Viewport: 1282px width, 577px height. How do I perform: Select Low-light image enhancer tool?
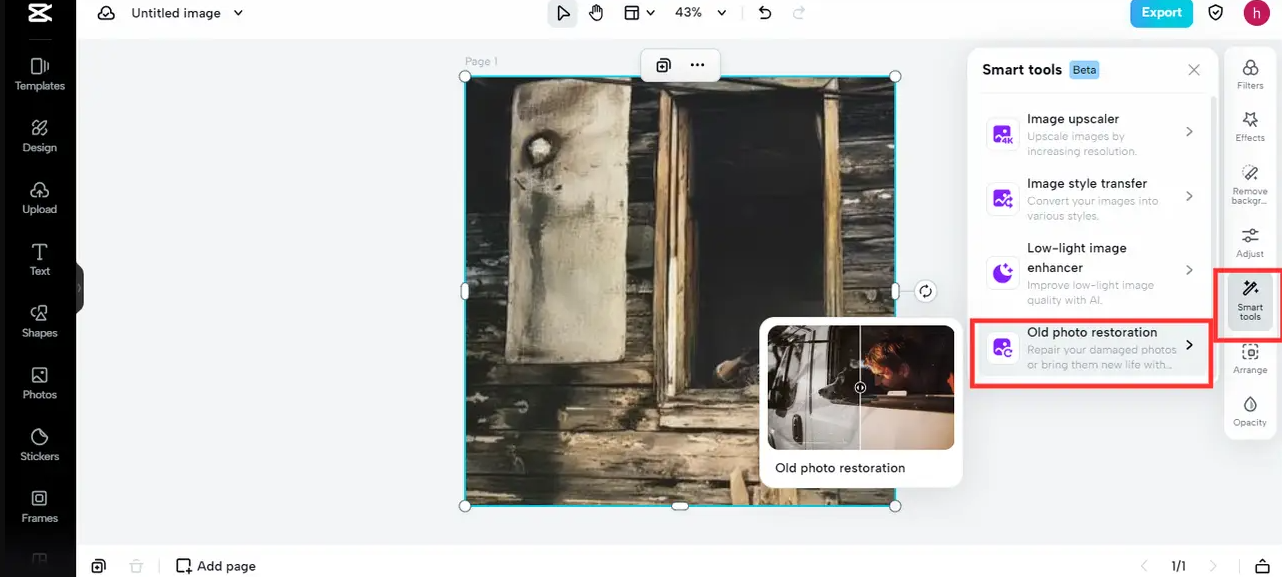click(x=1091, y=271)
